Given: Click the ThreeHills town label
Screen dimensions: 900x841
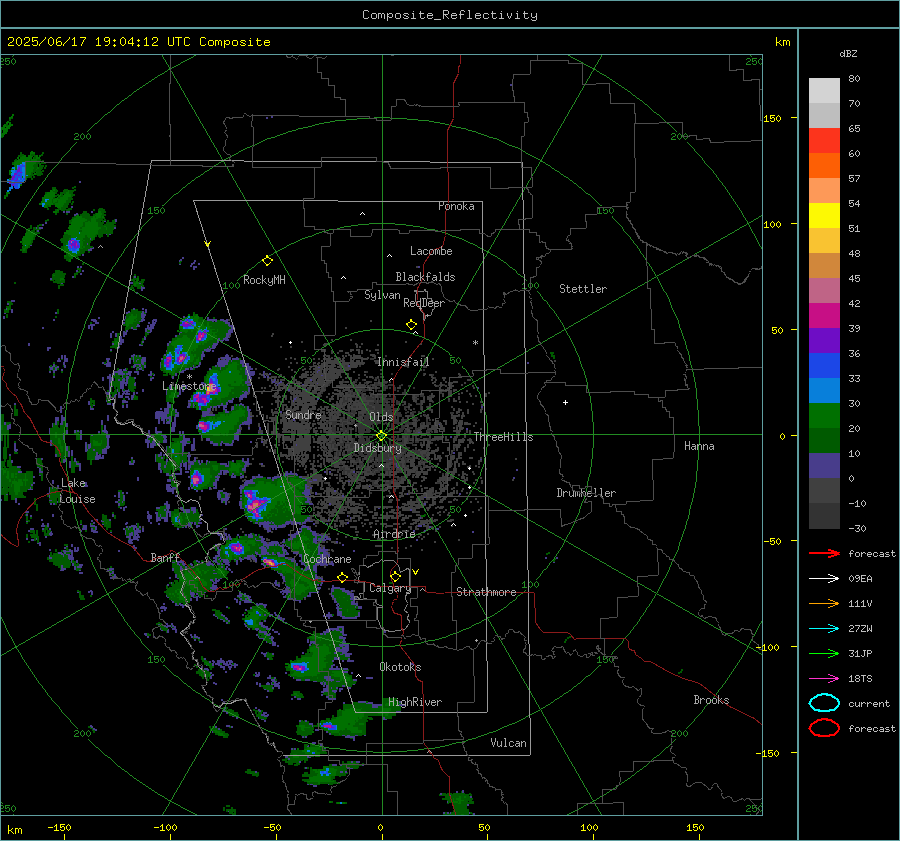Looking at the screenshot, I should (503, 437).
